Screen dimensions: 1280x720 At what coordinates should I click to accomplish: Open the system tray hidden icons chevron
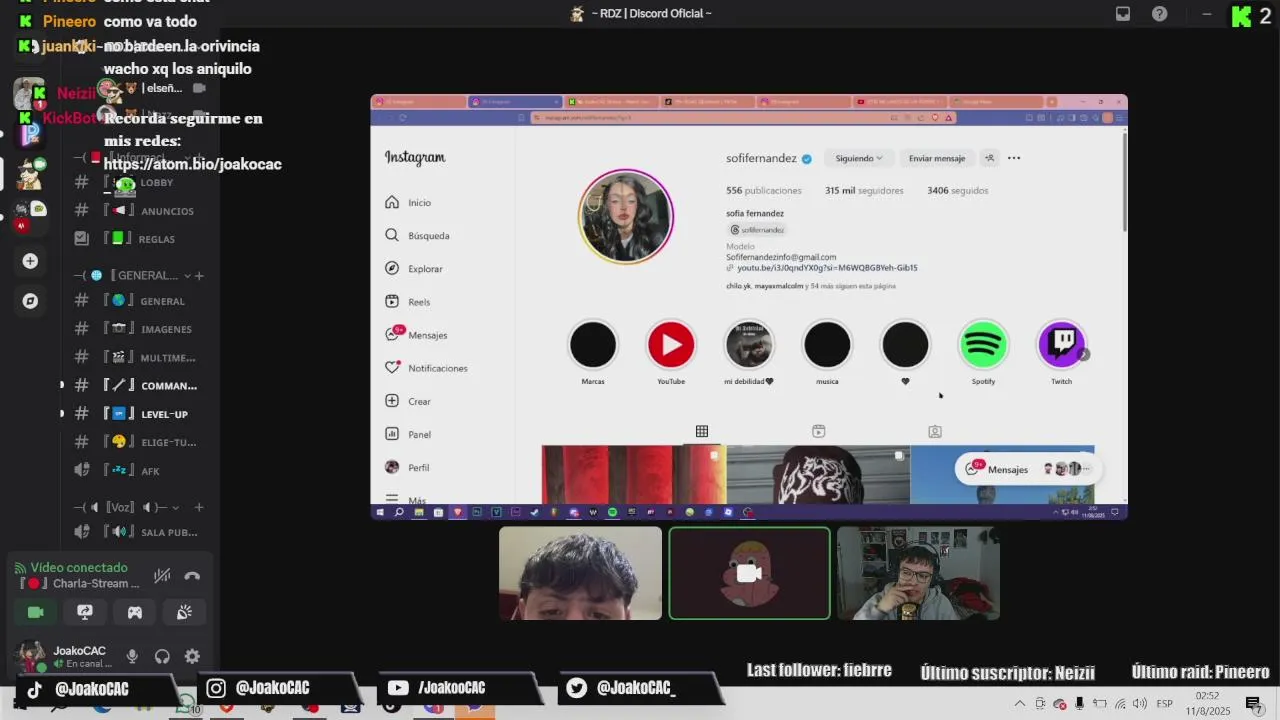click(1020, 704)
